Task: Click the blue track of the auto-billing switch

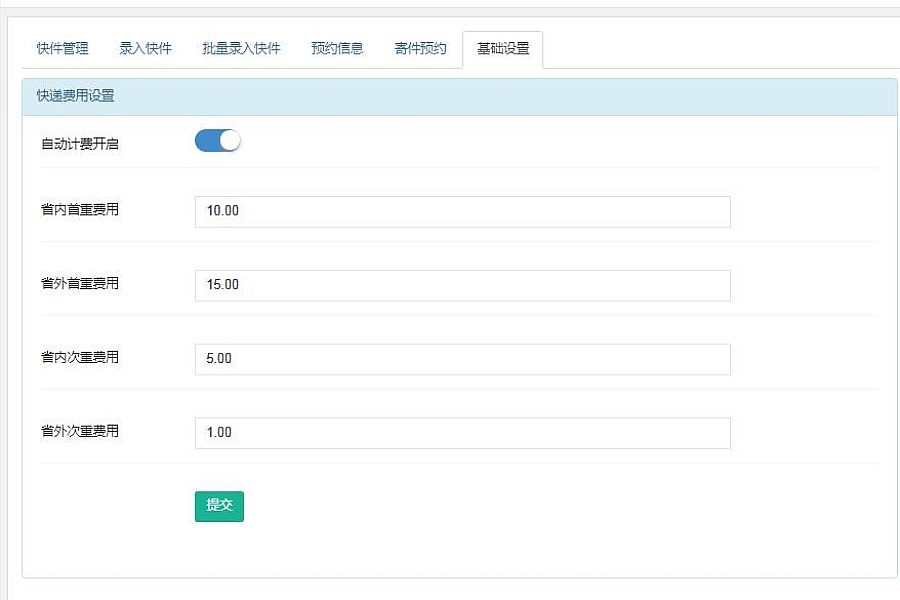Action: (x=207, y=141)
